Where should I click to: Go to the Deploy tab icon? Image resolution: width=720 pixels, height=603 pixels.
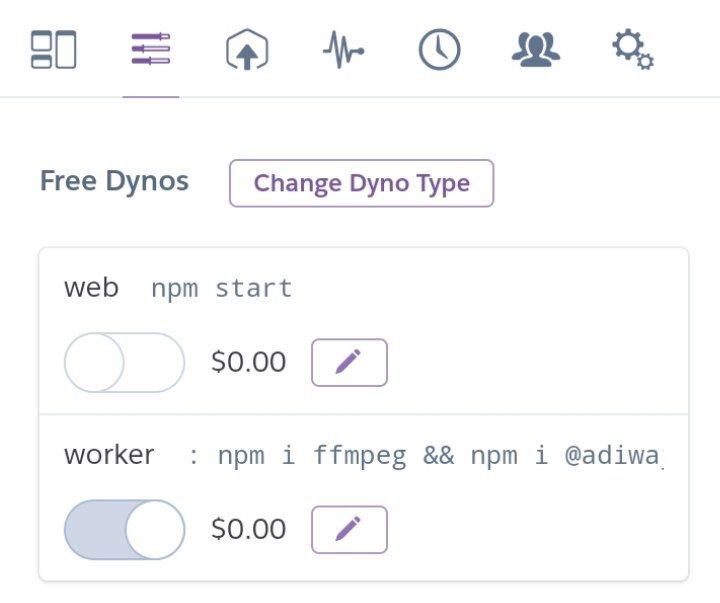[x=247, y=49]
